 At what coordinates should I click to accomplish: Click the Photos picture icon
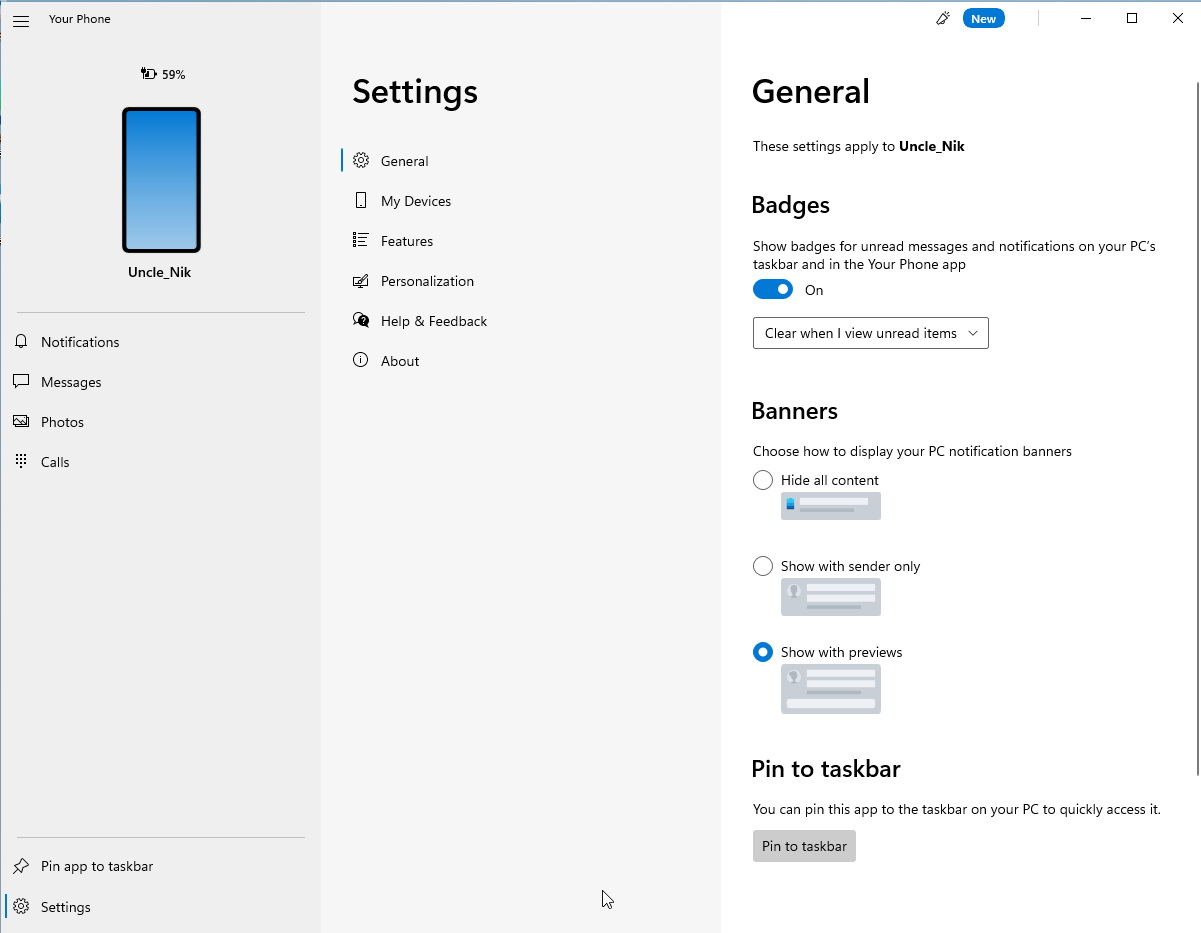tap(21, 422)
